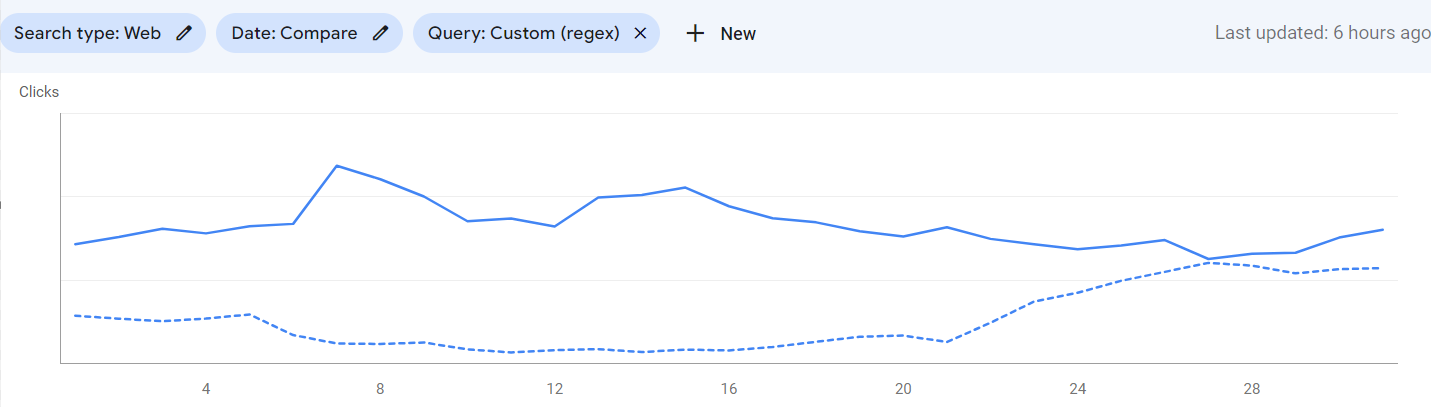This screenshot has width=1431, height=407.
Task: Open the 'Search type: Web' filter chip
Action: coord(88,33)
